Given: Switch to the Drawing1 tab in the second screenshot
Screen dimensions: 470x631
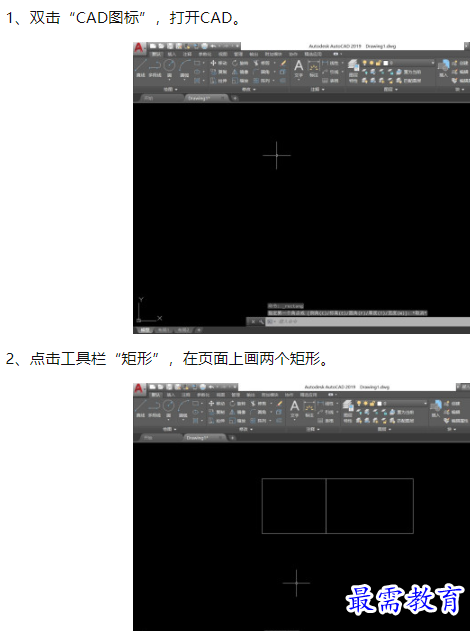Looking at the screenshot, I should [x=204, y=438].
